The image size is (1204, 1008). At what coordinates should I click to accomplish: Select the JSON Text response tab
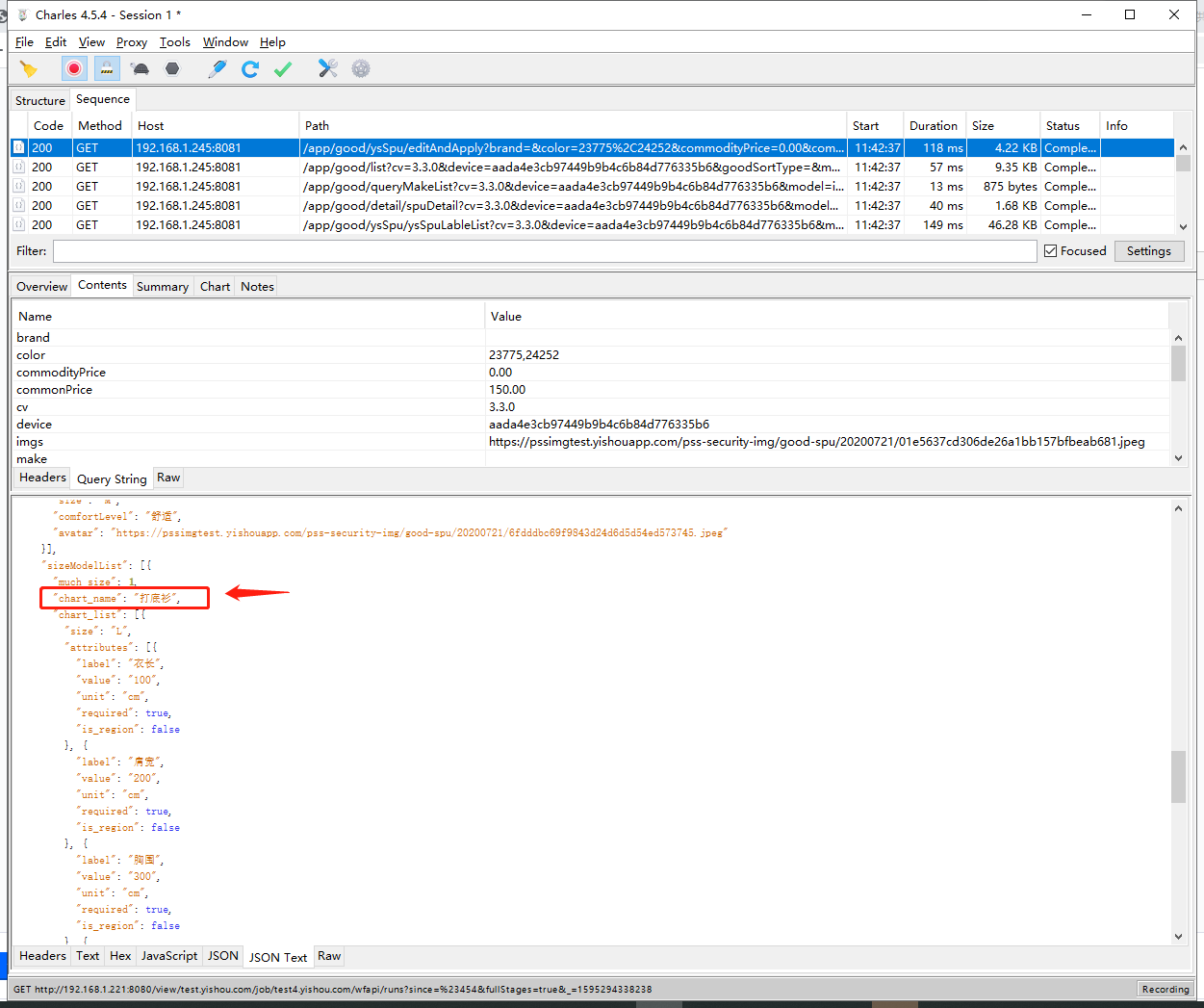coord(278,957)
